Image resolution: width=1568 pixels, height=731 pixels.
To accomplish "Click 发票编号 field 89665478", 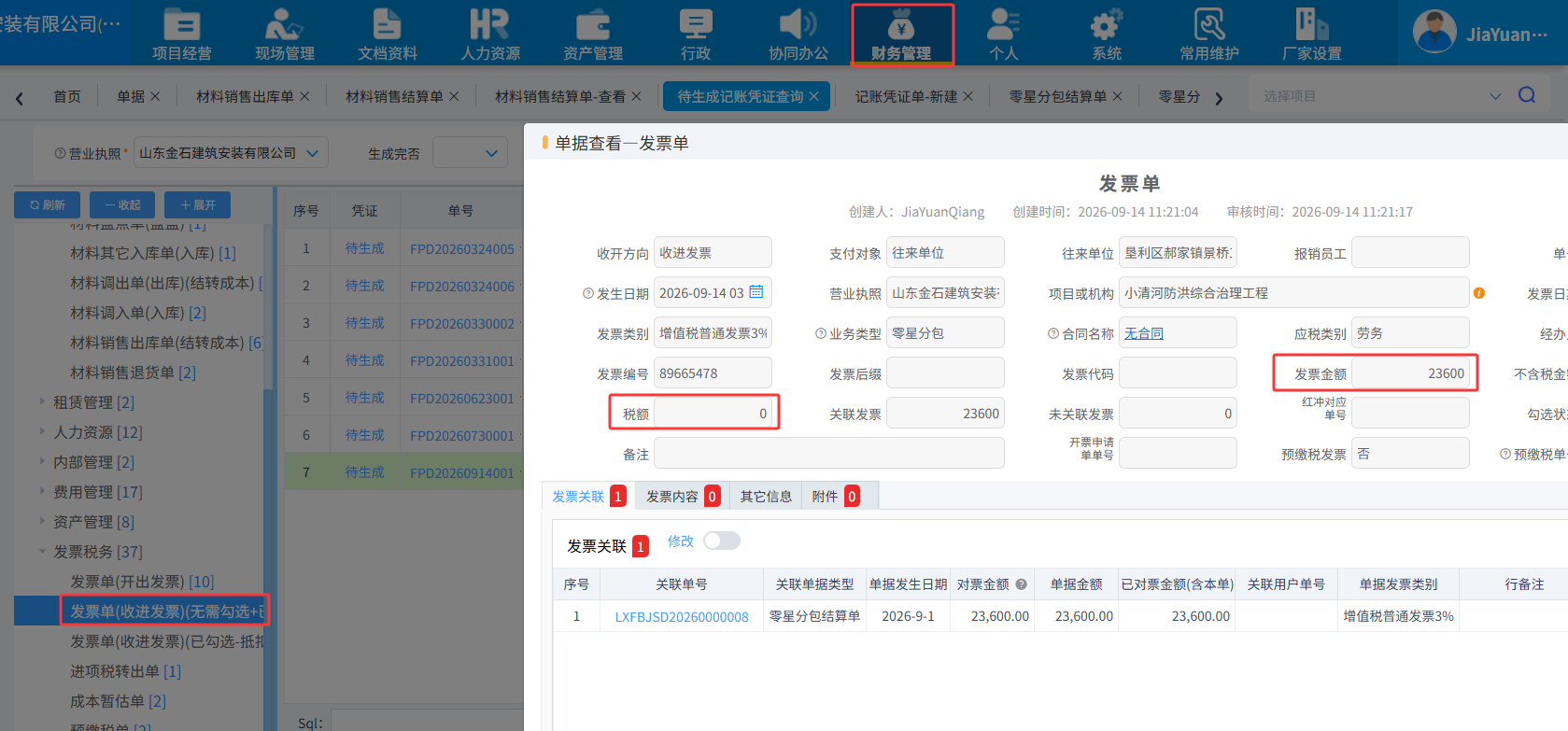I will [x=713, y=373].
